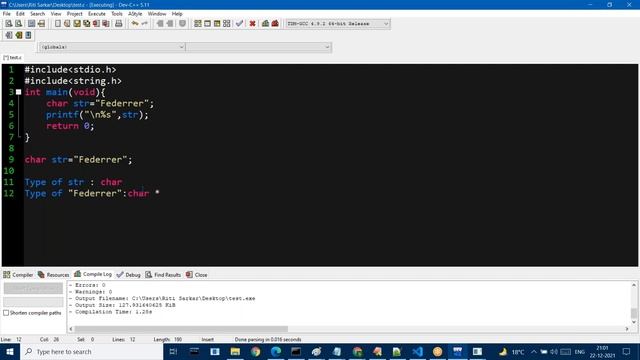Click the 'Output Filename' log line
640x360 pixels.
point(162,298)
